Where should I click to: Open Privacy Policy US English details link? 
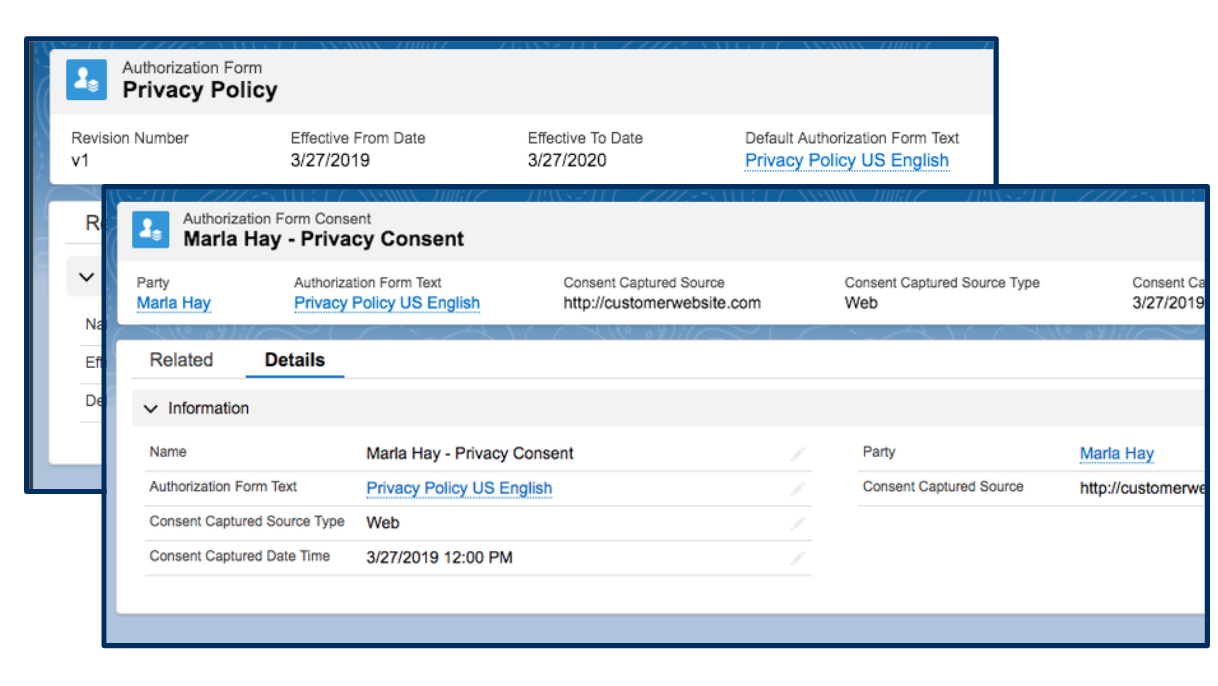pyautogui.click(x=459, y=488)
